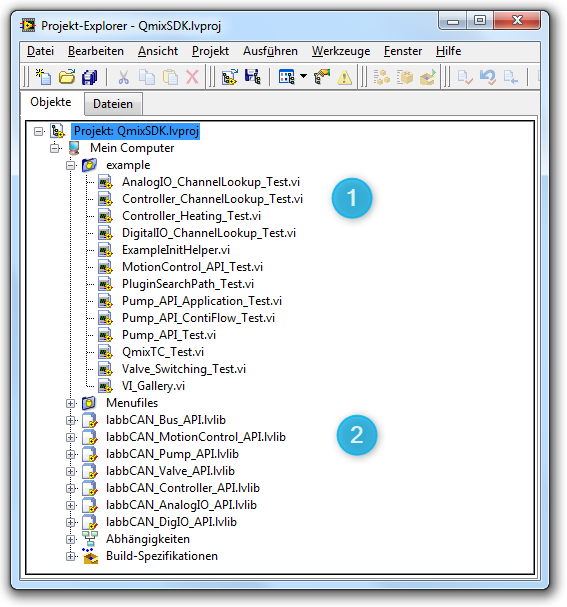Select Pump_API_Application_Test.vi
The image size is (567, 607).
click(x=202, y=301)
